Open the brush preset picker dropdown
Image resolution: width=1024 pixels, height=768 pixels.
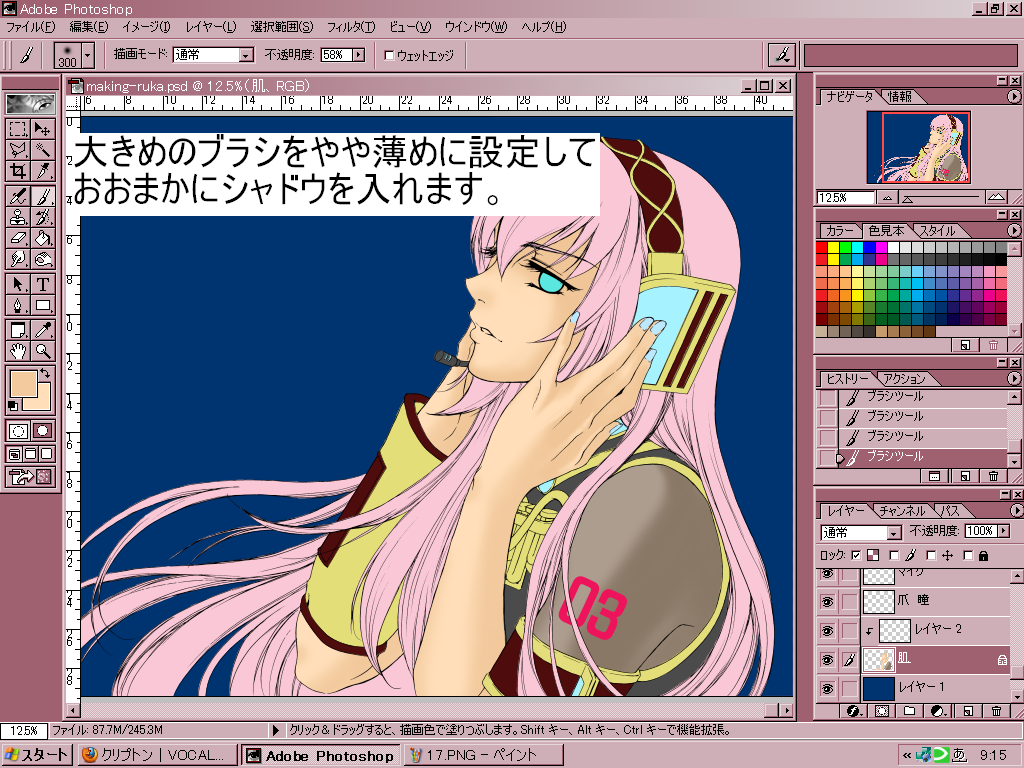pyautogui.click(x=88, y=56)
